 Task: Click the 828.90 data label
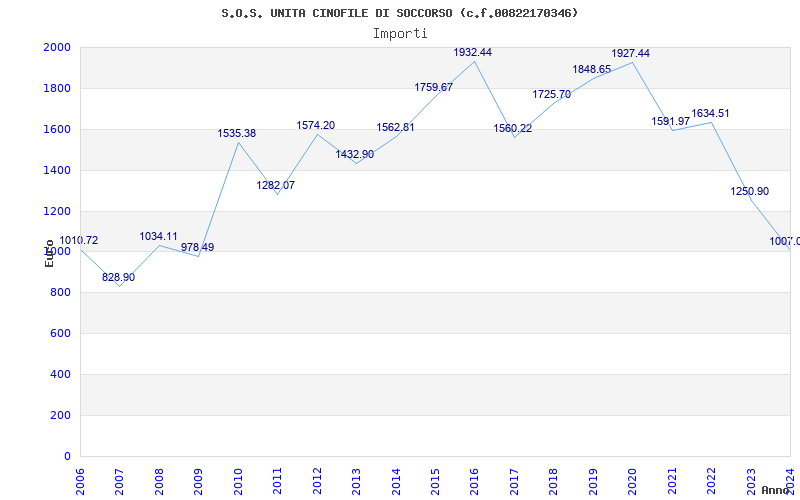coord(118,278)
